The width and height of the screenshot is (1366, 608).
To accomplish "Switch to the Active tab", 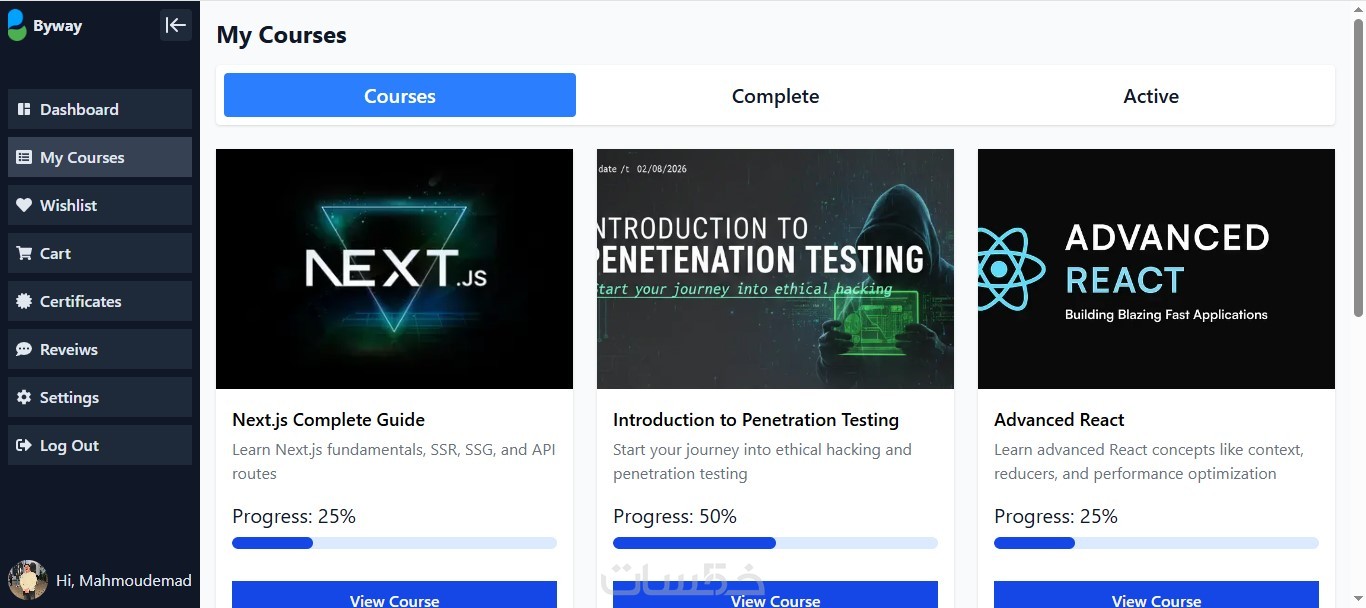I will click(x=1151, y=95).
